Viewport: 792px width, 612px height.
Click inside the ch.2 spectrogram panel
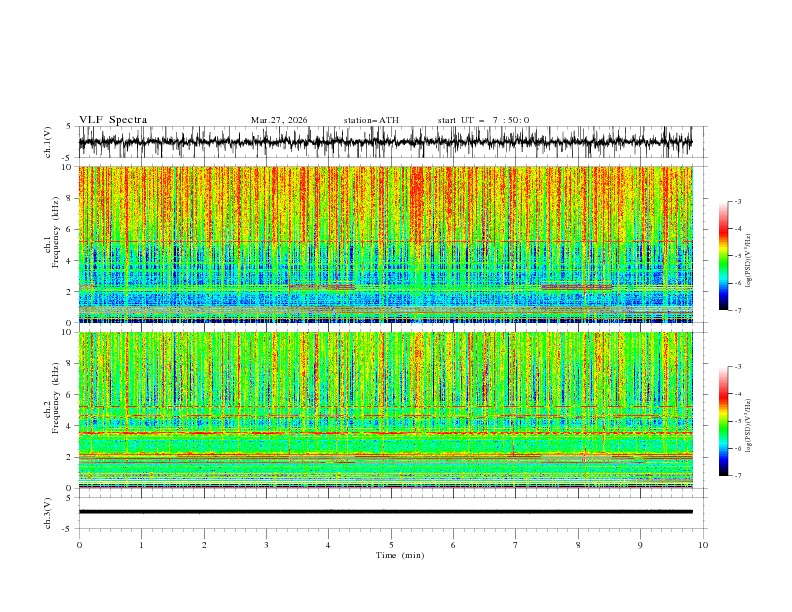[385, 410]
